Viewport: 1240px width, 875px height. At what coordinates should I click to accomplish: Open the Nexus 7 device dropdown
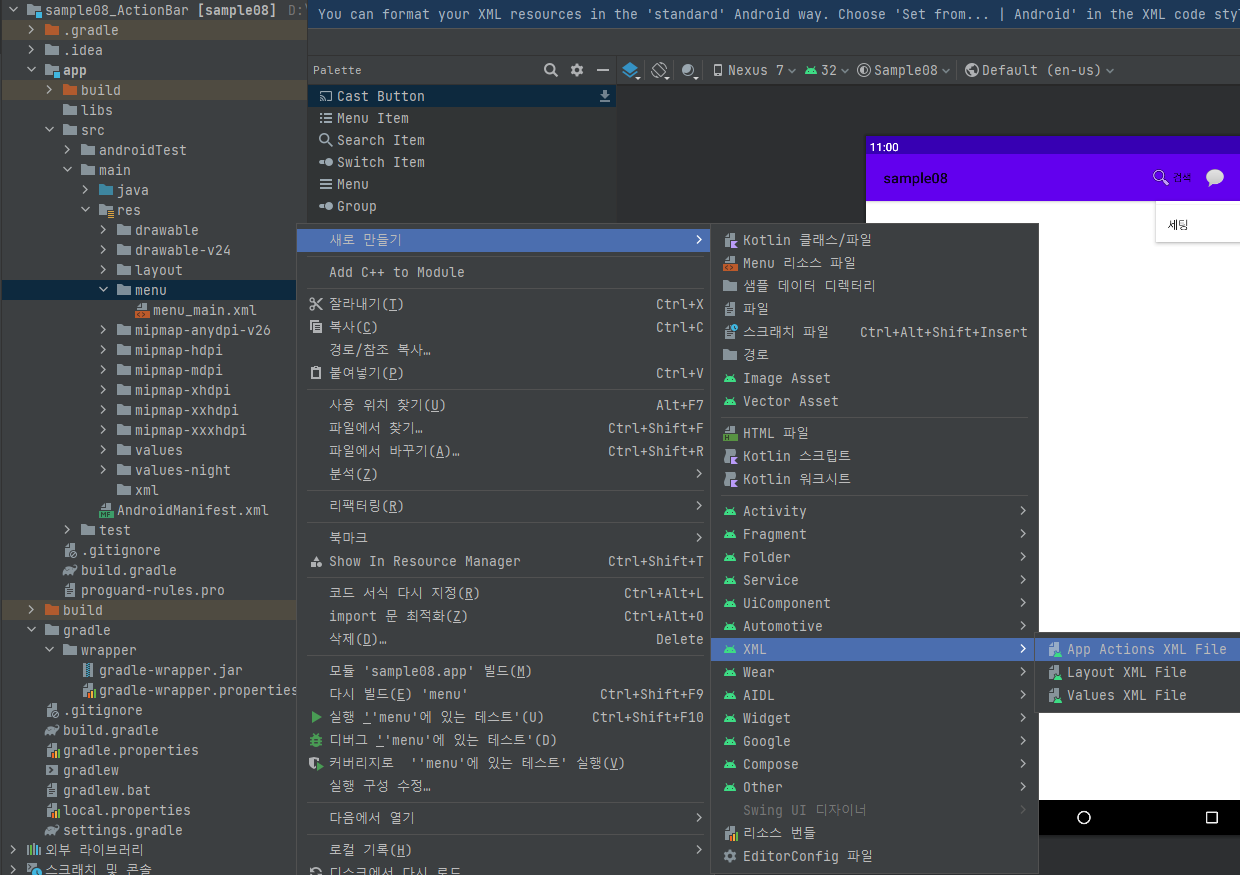tap(754, 70)
